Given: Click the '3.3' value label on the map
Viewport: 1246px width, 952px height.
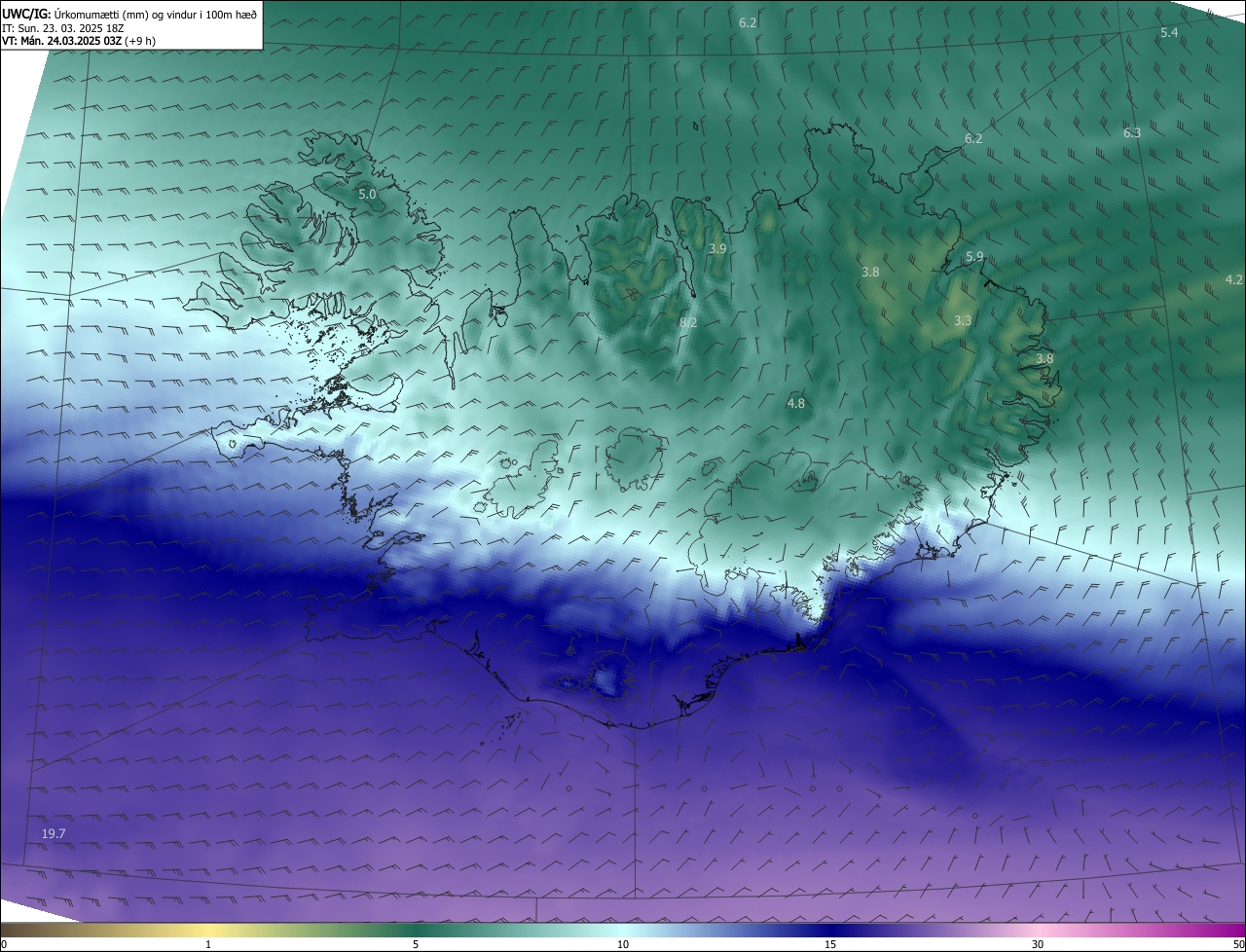Looking at the screenshot, I should point(963,320).
